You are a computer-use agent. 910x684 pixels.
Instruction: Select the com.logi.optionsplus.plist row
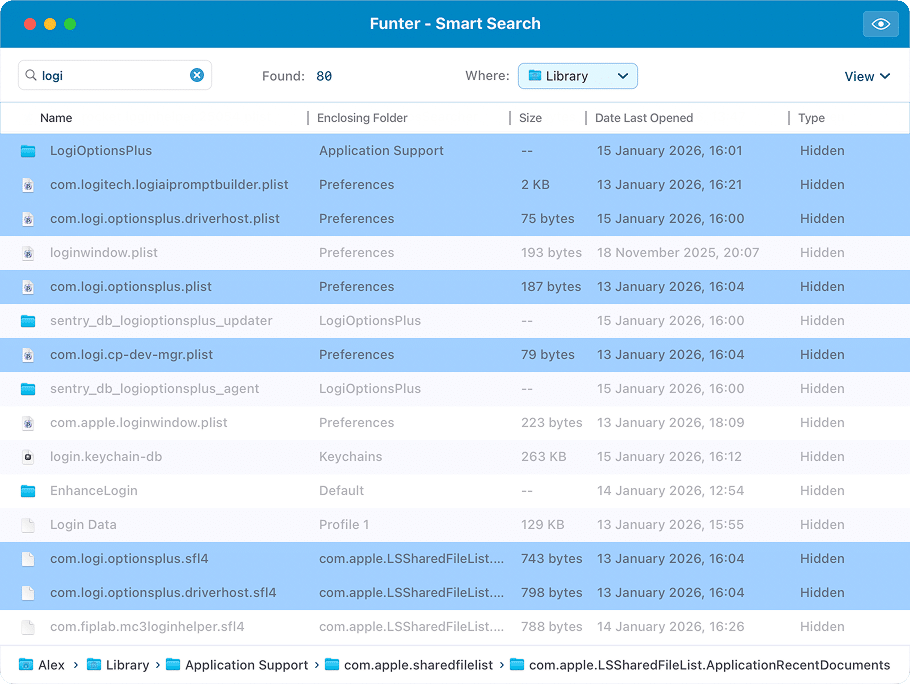[x=200, y=286]
